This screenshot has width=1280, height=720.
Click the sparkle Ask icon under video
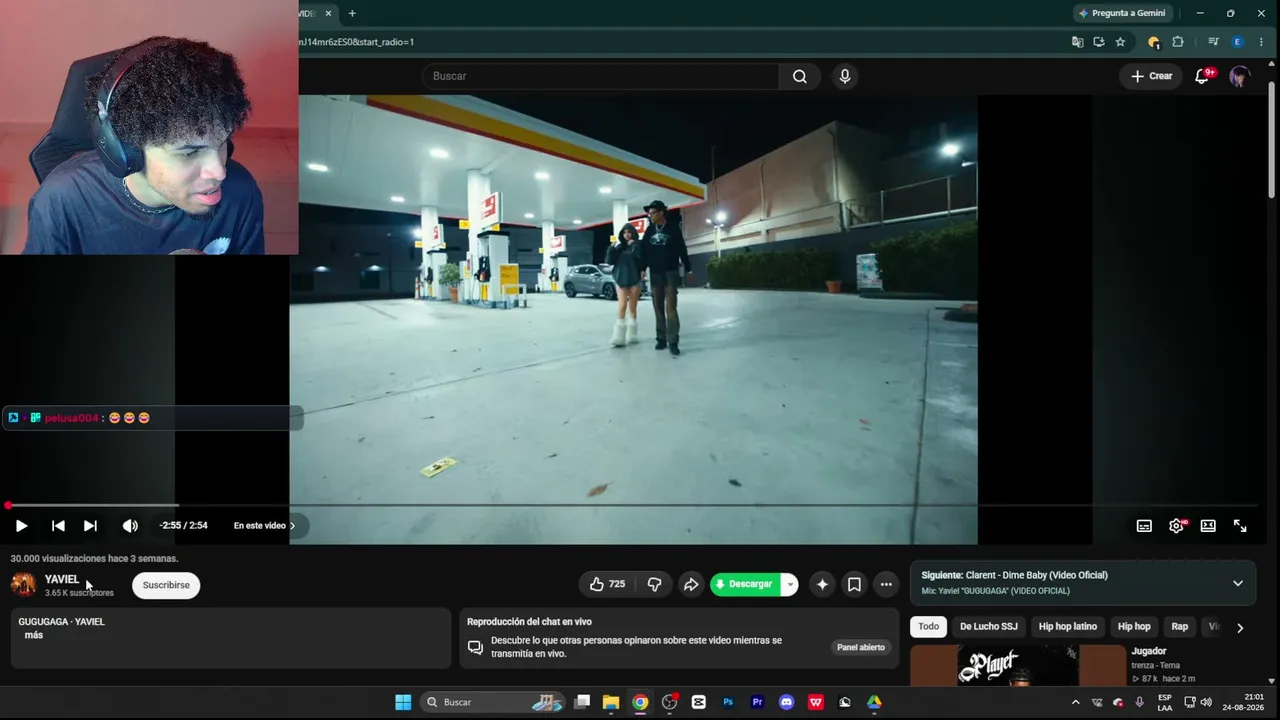coord(822,584)
